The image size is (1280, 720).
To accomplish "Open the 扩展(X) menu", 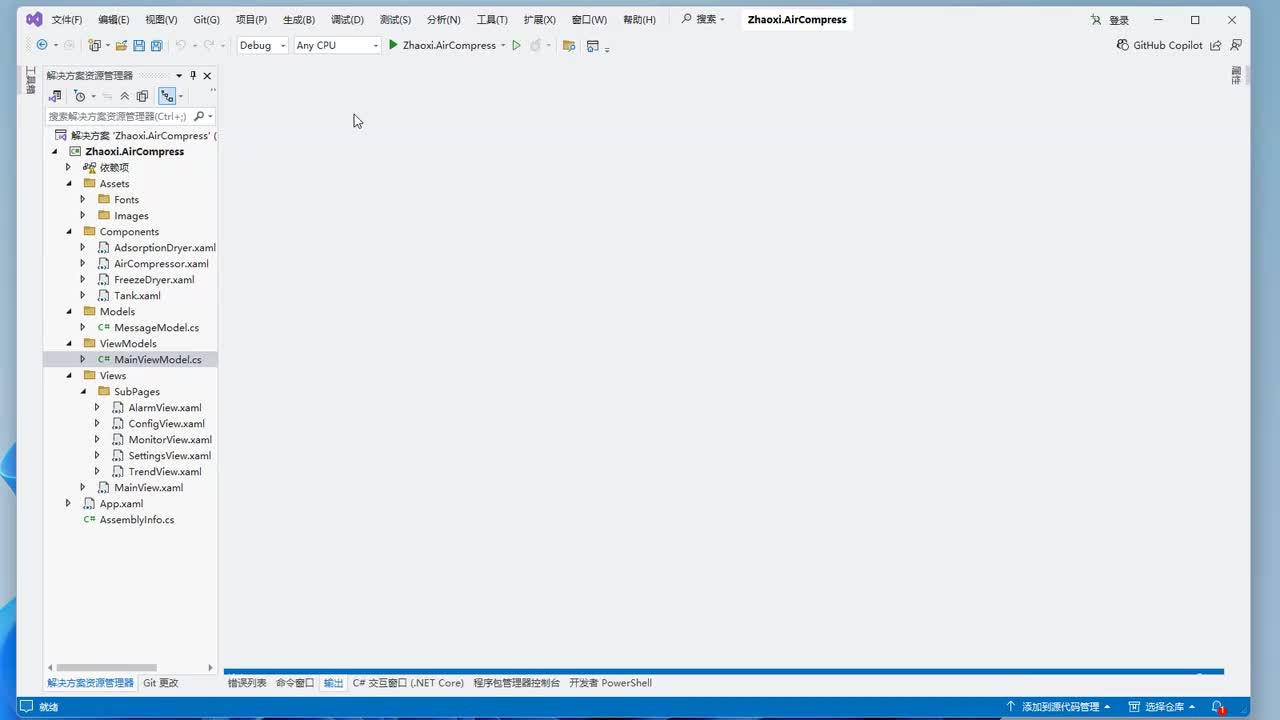I will 540,19.
